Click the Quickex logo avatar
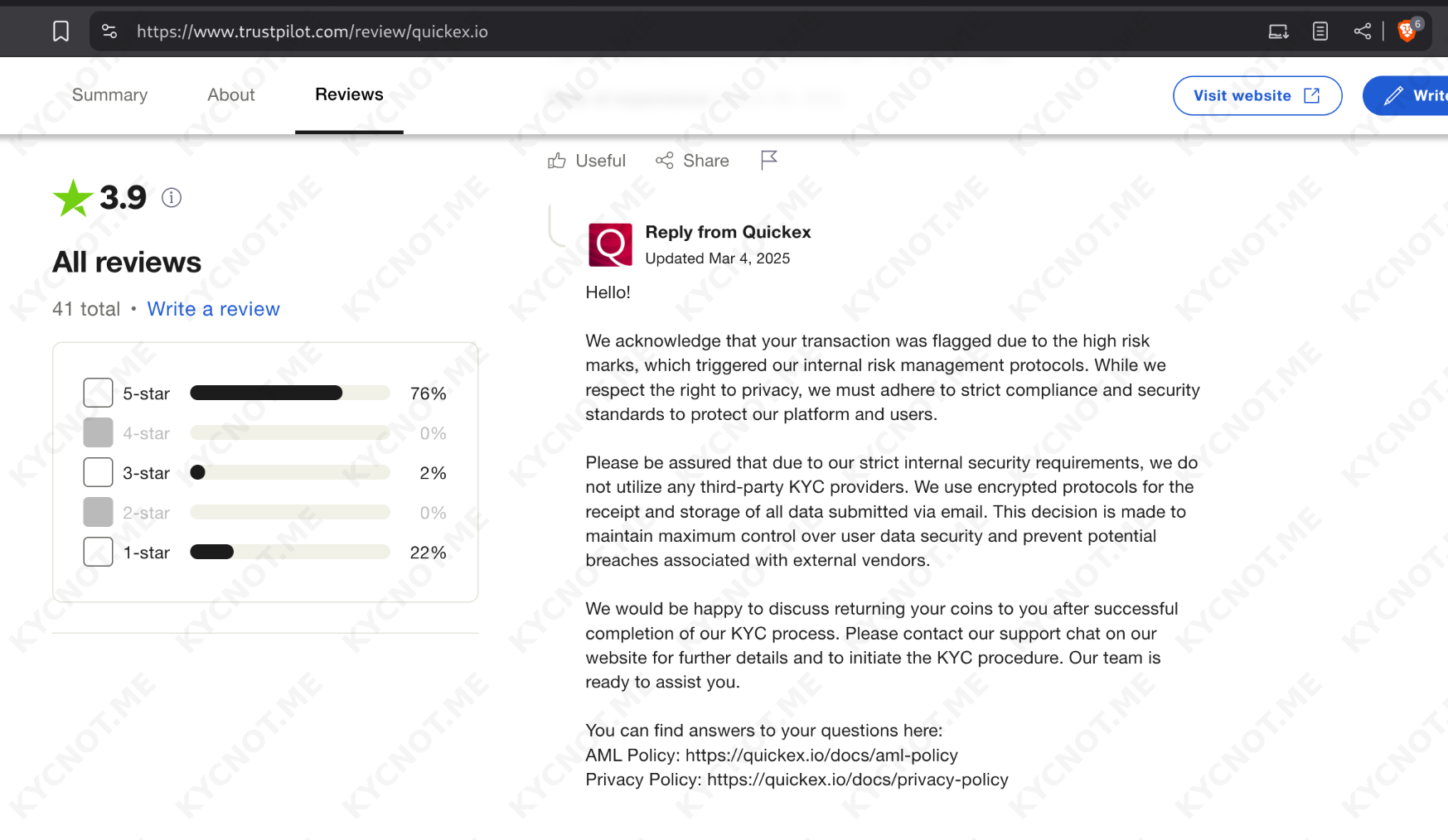The image size is (1448, 840). click(610, 244)
